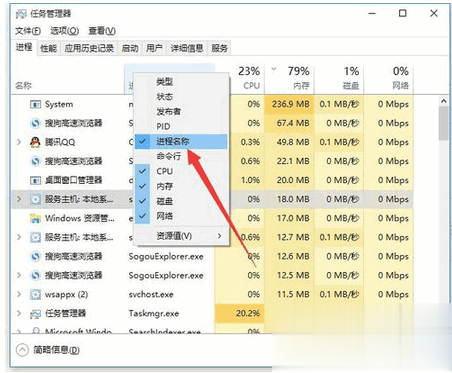
Task: Click the 任务管理器 process row icon
Action: [x=35, y=314]
